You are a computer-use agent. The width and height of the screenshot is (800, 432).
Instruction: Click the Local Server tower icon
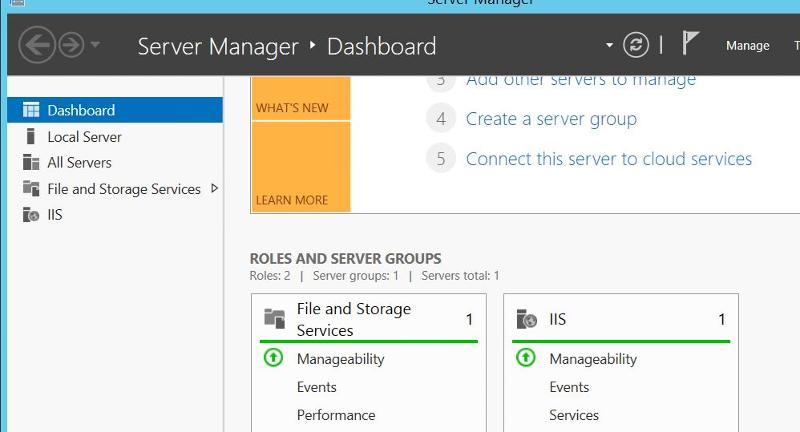tap(31, 136)
